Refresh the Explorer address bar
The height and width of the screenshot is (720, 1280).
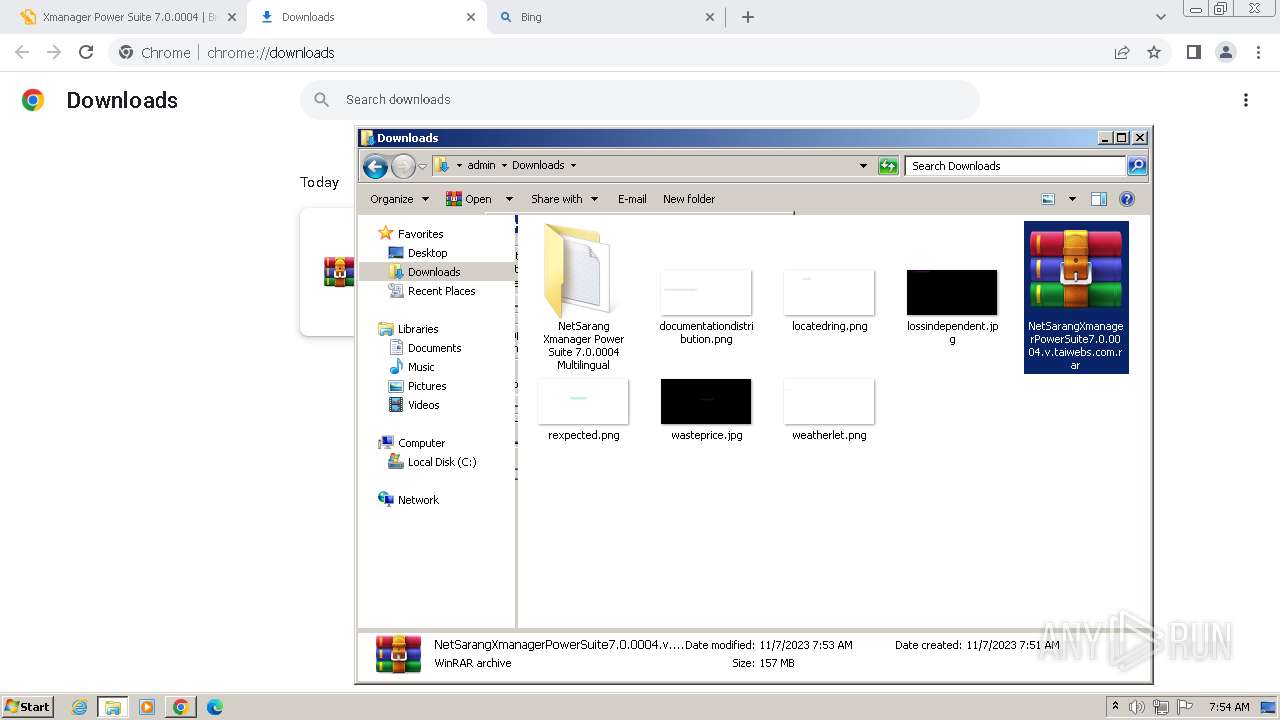click(888, 166)
